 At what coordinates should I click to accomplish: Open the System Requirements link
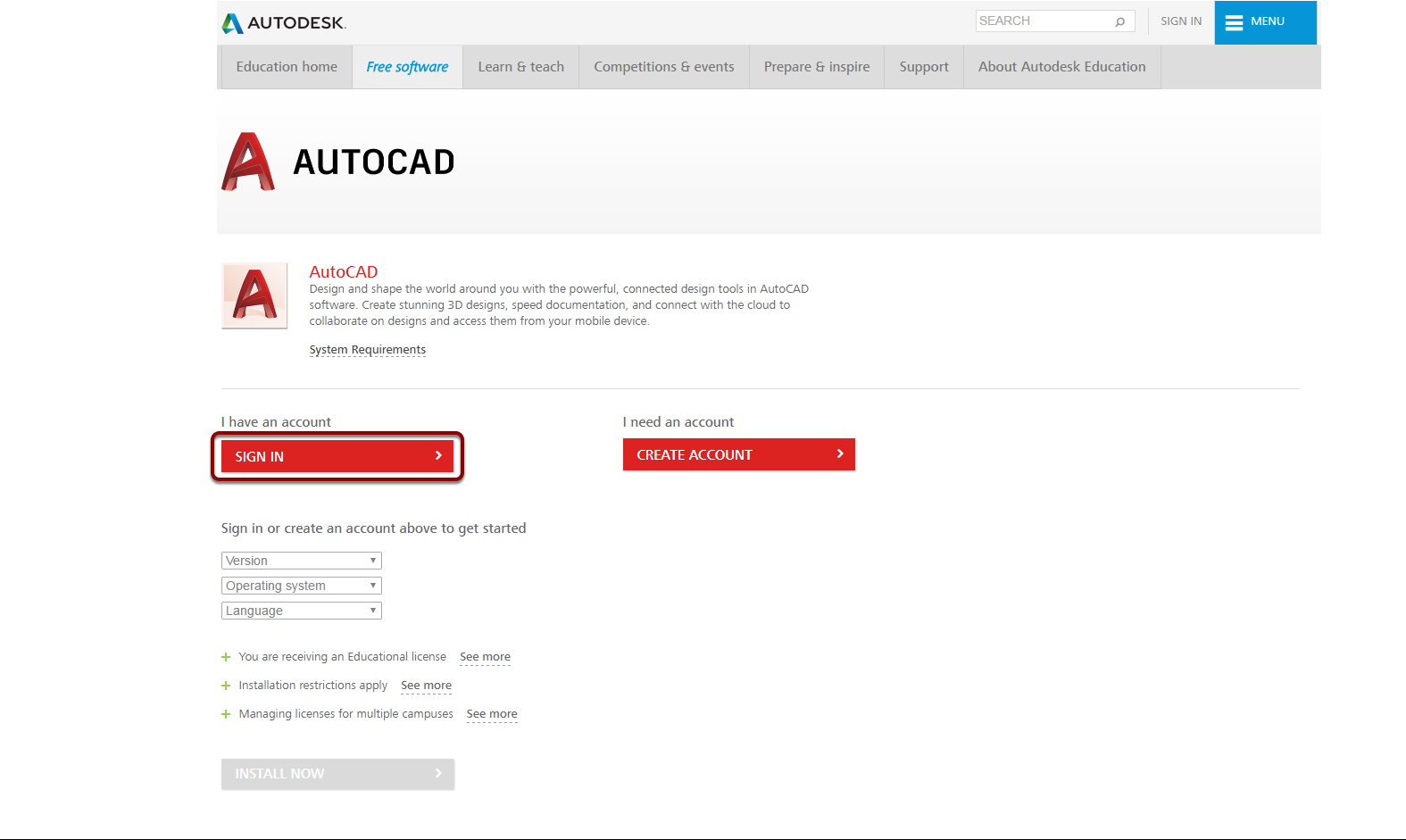click(368, 350)
